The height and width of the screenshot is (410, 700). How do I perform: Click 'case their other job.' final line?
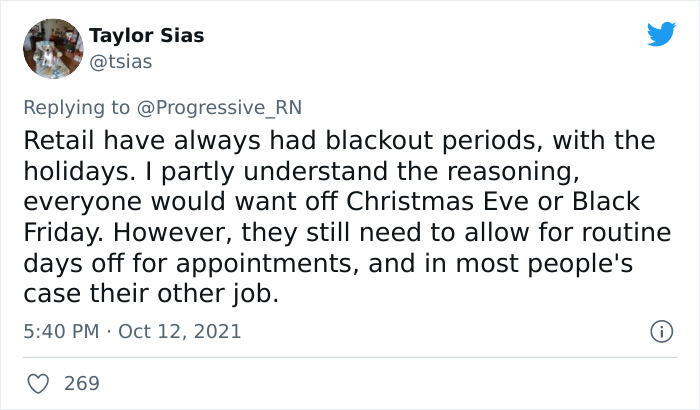point(151,294)
